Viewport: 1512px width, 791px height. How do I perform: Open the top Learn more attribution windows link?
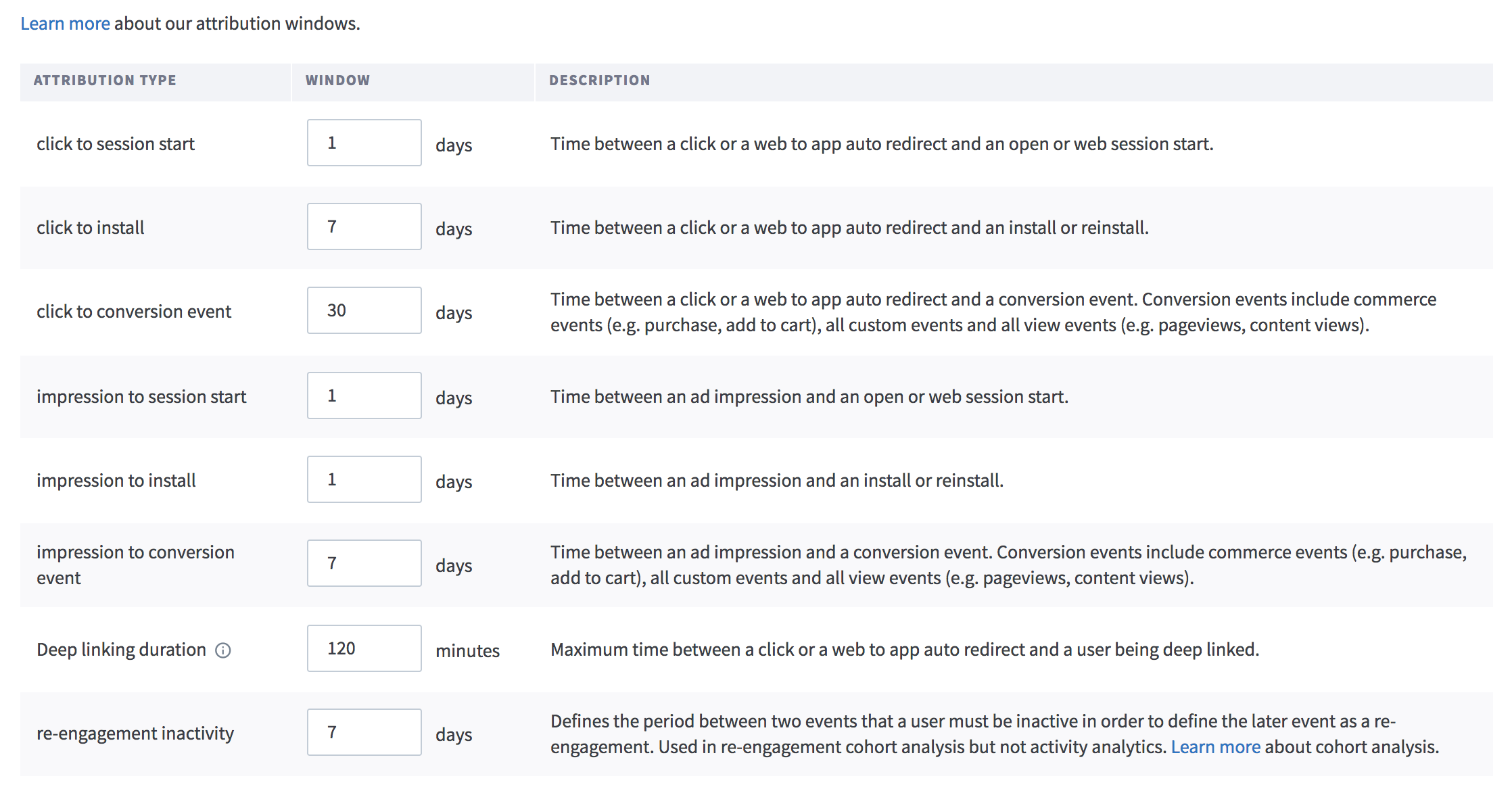65,24
